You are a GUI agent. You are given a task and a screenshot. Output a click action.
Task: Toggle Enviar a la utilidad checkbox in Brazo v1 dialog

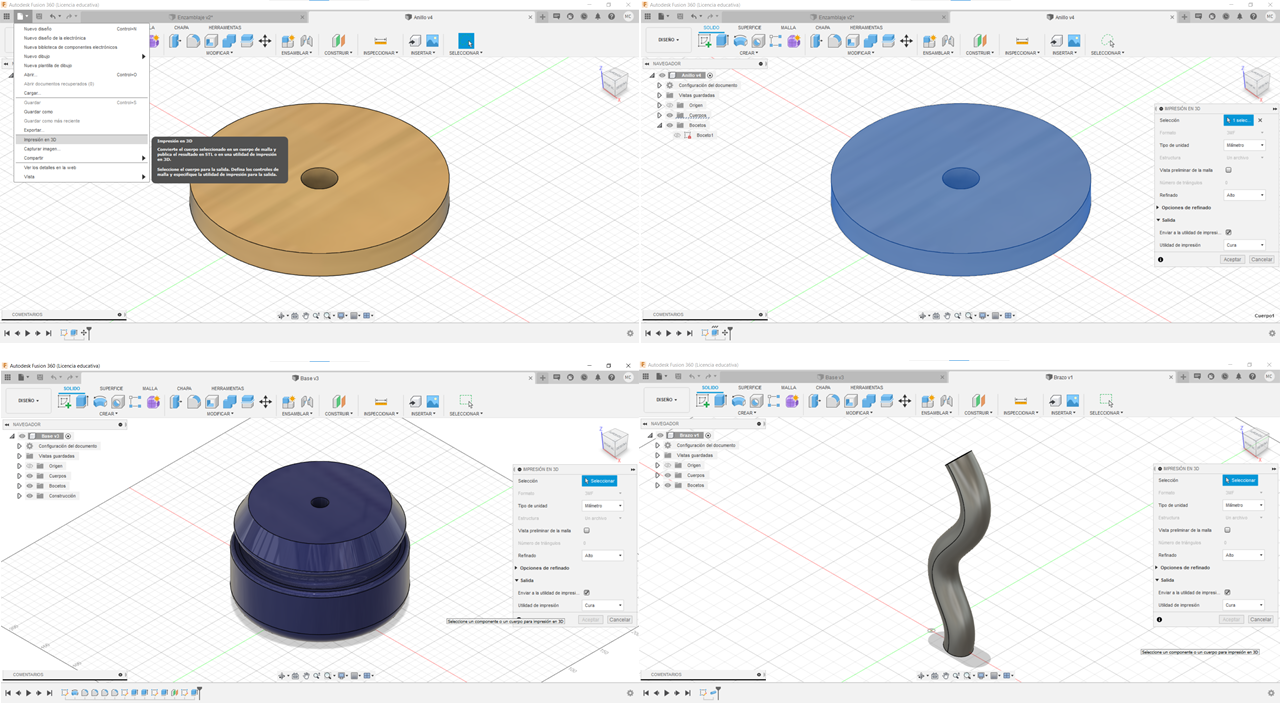point(1227,592)
